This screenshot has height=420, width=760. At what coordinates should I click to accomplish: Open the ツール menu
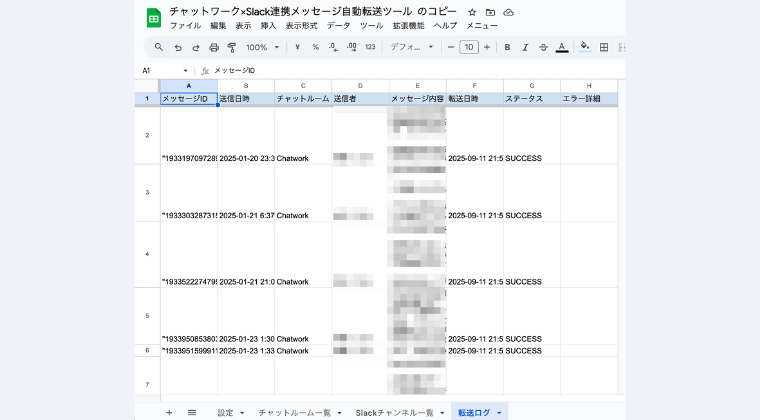tap(371, 26)
